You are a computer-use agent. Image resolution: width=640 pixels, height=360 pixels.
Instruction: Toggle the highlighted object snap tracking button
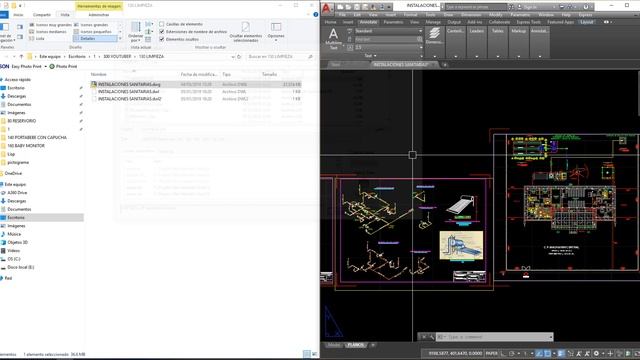[x=539, y=353]
